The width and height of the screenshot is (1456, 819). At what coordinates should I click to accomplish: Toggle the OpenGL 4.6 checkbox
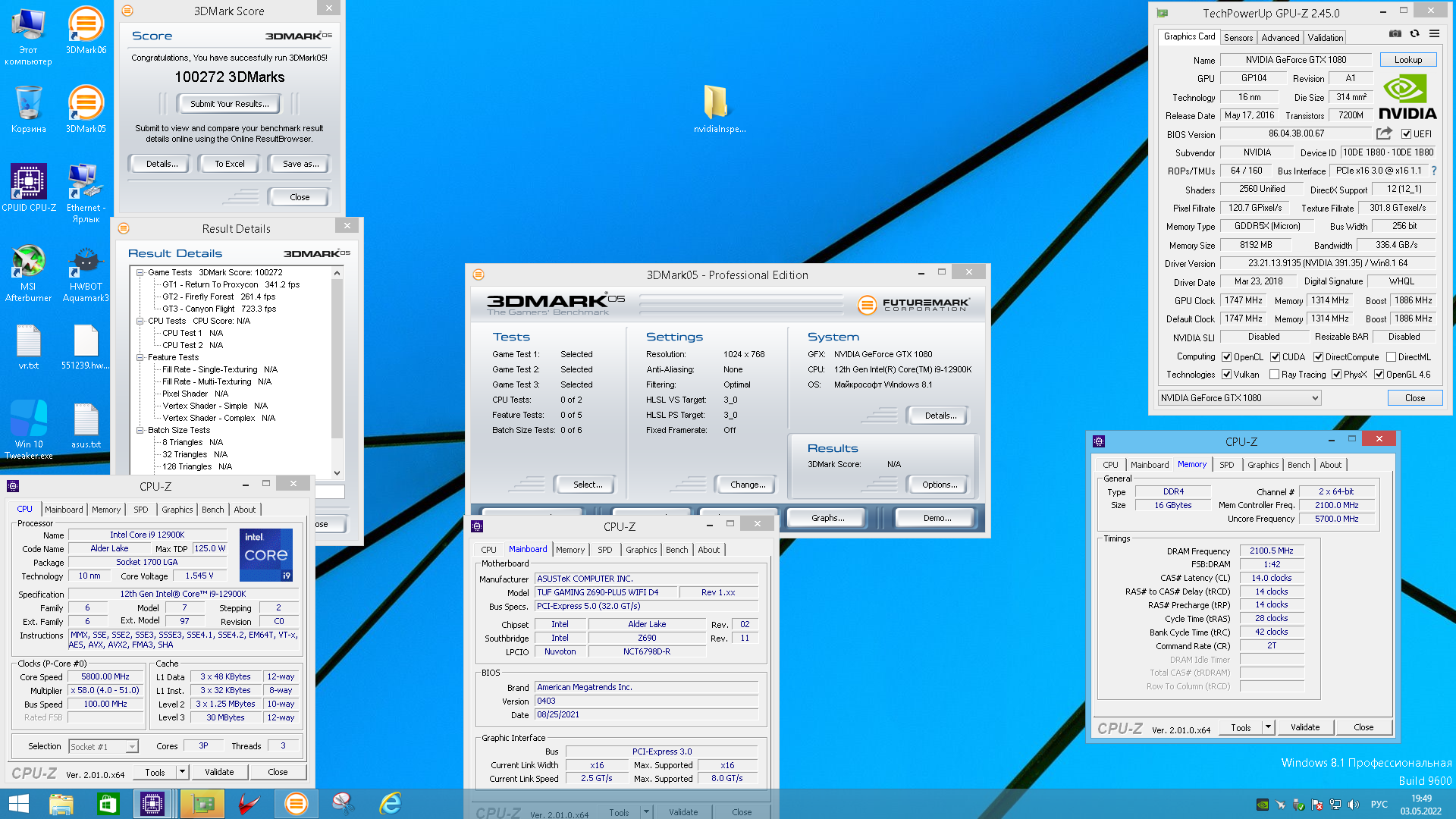point(1379,375)
